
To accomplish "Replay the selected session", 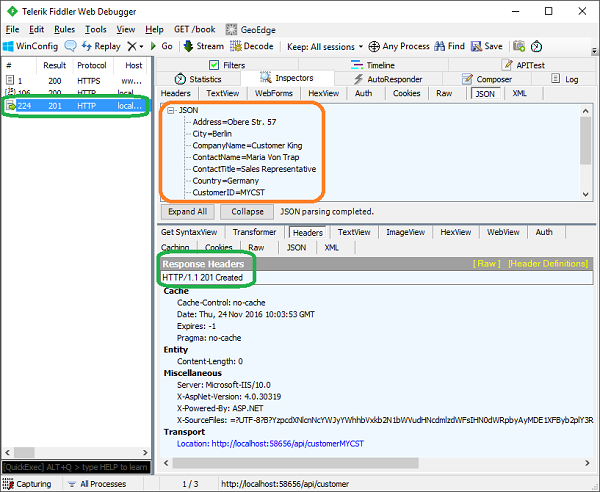I will coord(101,46).
